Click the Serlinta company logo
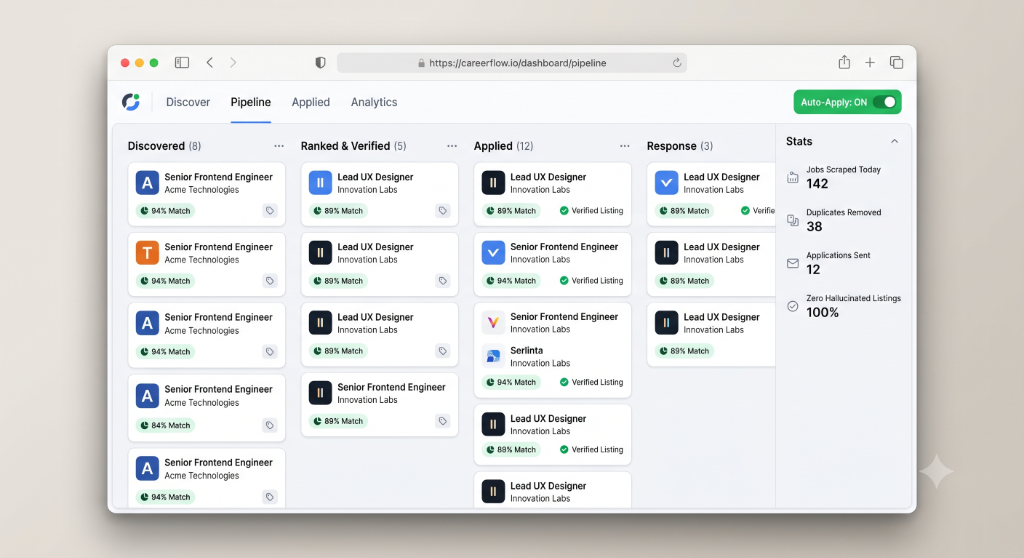Screen dimensions: 1024x558 (493, 356)
